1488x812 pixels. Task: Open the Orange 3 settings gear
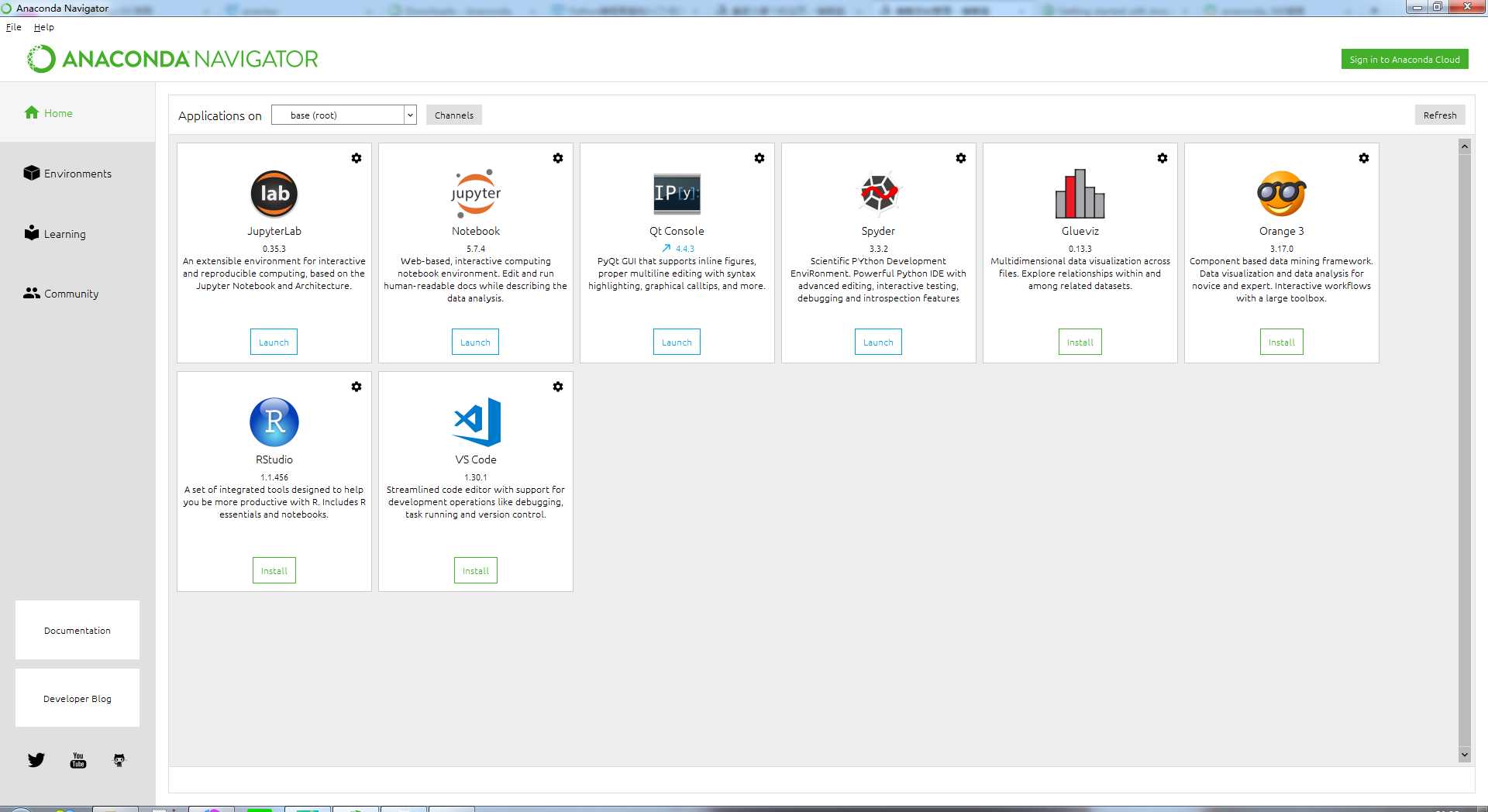click(x=1364, y=158)
